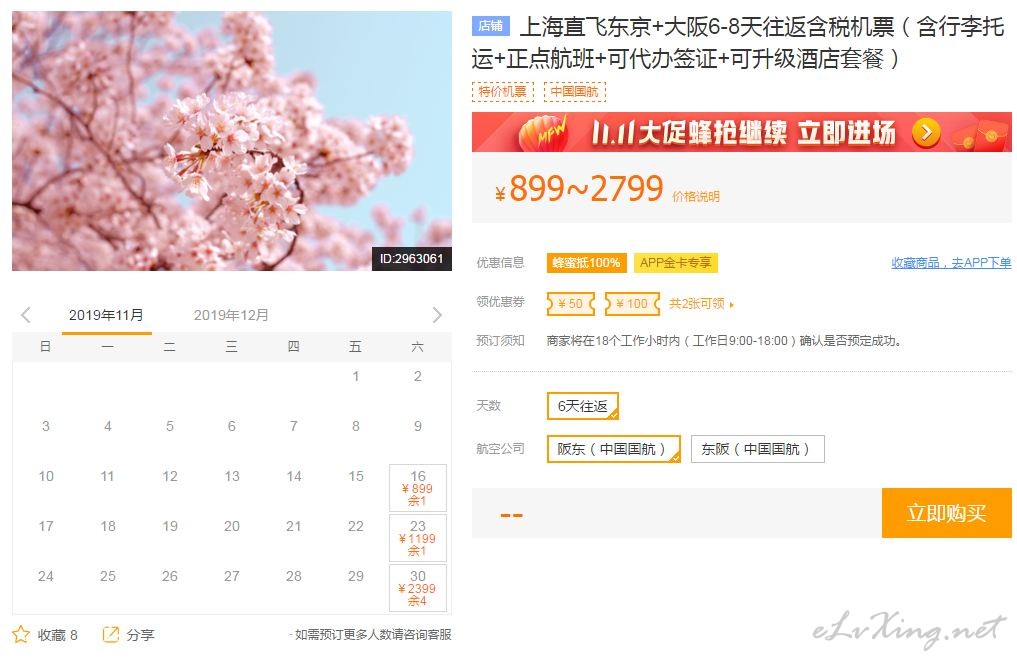This screenshot has width=1017, height=663.
Task: Click November 29 in the calendar
Action: (x=355, y=576)
